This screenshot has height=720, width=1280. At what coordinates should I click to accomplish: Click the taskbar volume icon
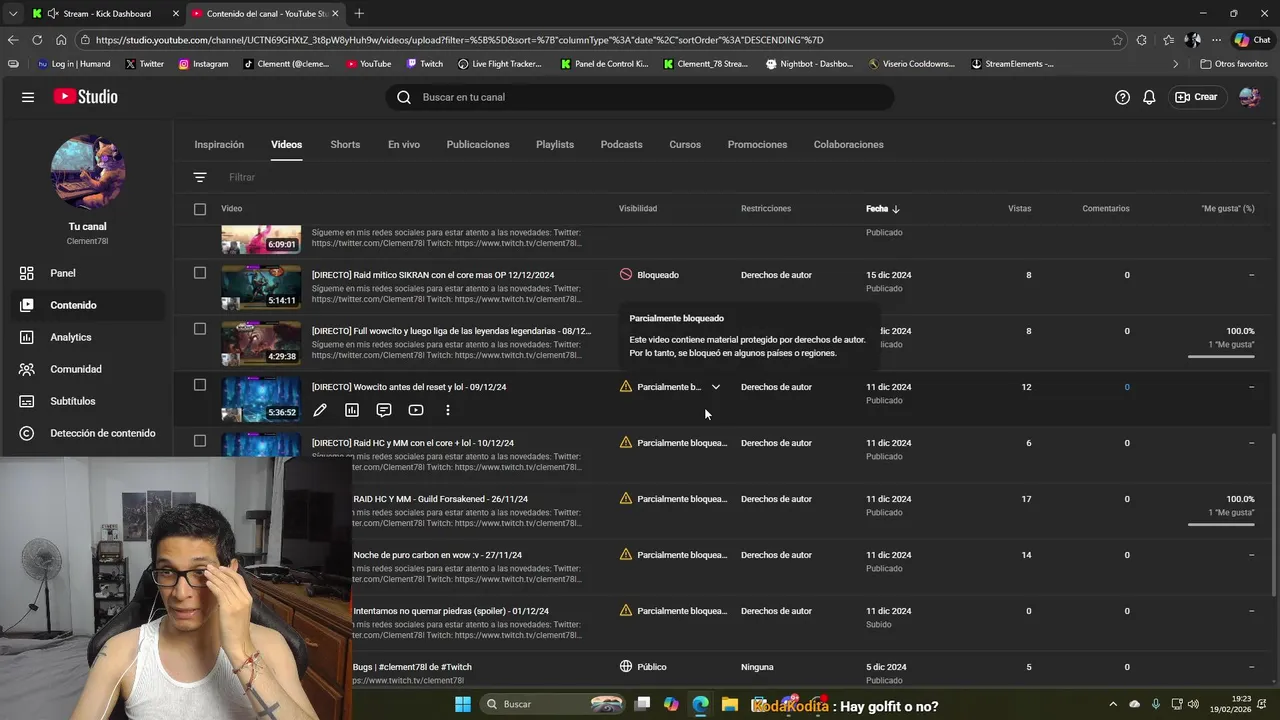point(1193,704)
